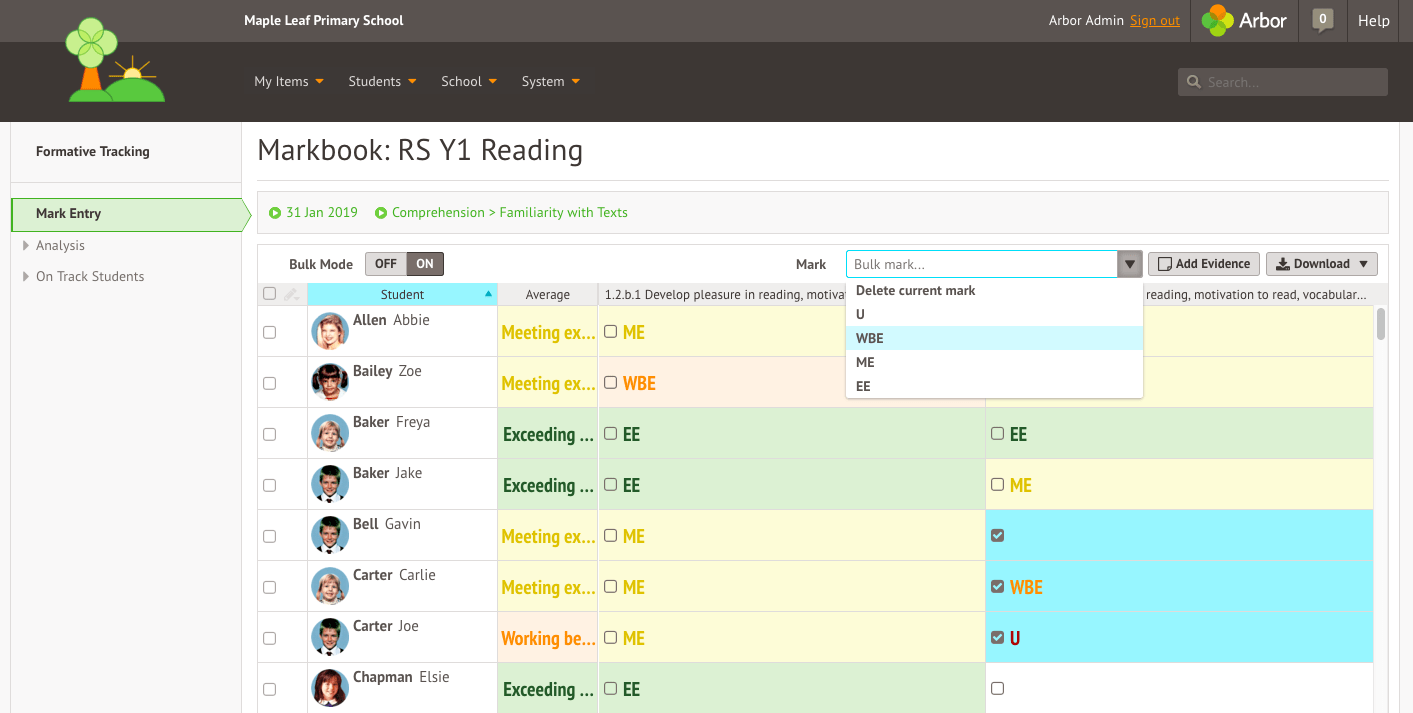Click the arrow icon before Comprehension breadcrumb

(381, 212)
